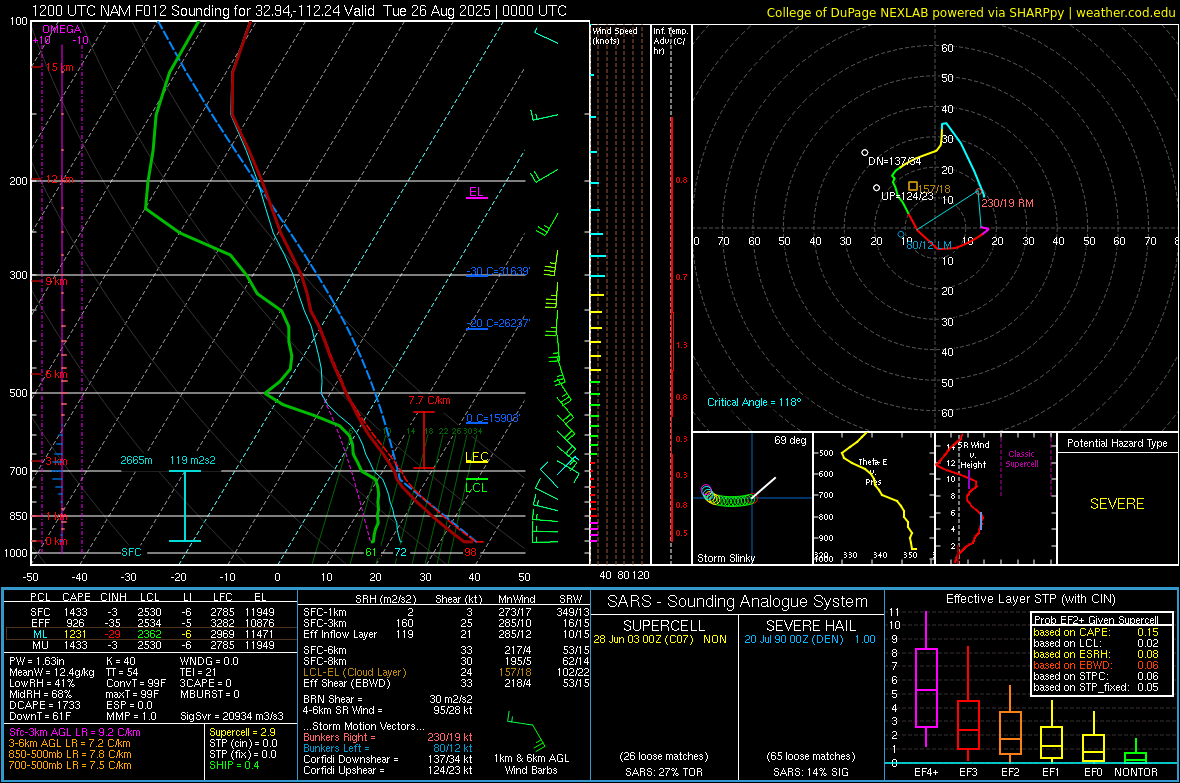Select the SFC-1km shear row
Screen dimensions: 1180x783
point(446,612)
